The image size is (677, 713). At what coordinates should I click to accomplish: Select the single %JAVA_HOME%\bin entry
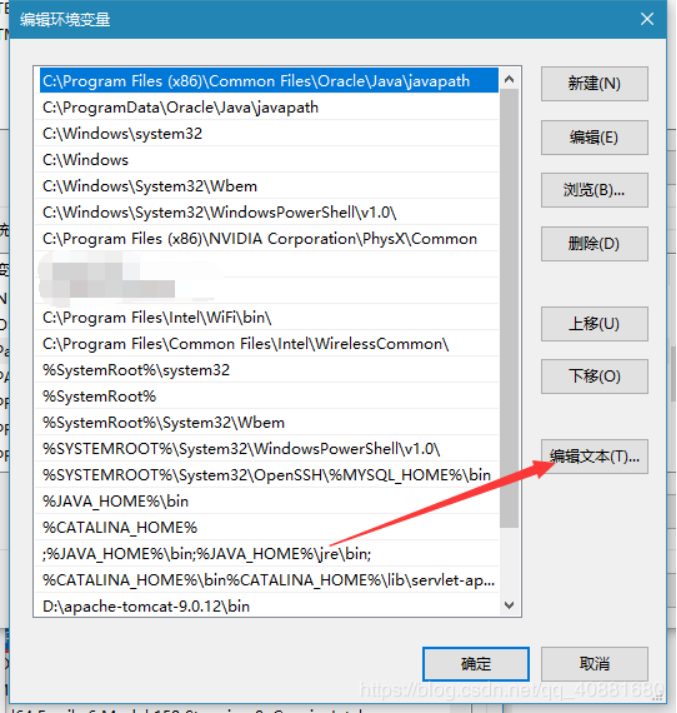point(267,502)
